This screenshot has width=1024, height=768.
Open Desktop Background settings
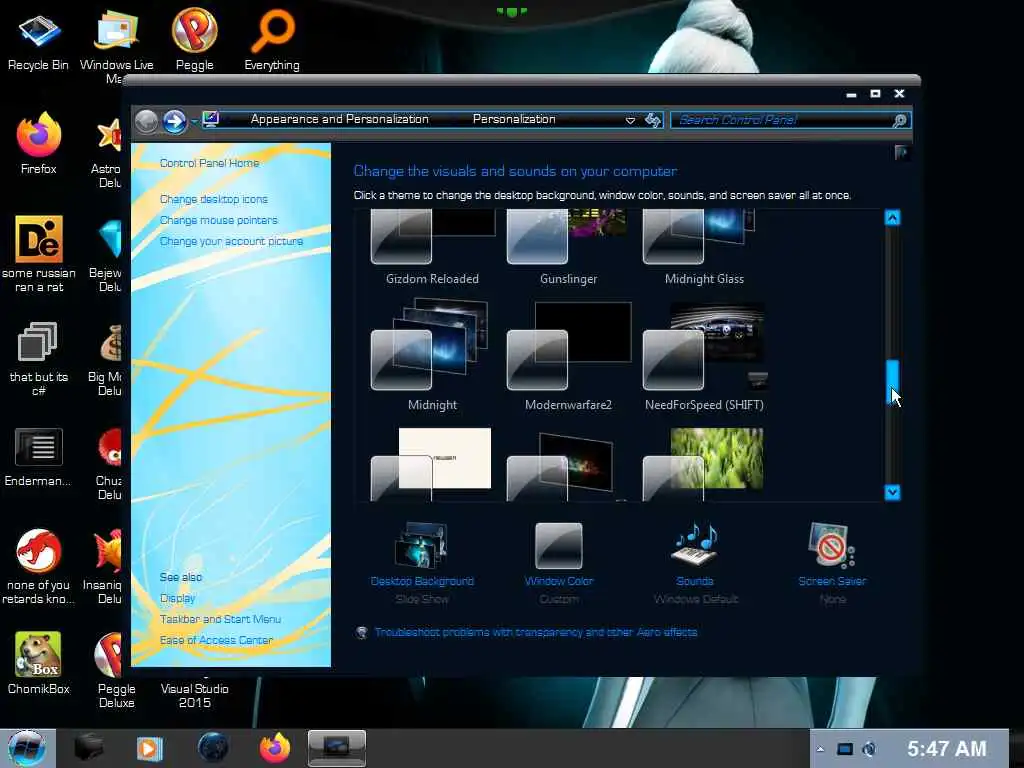pos(422,563)
